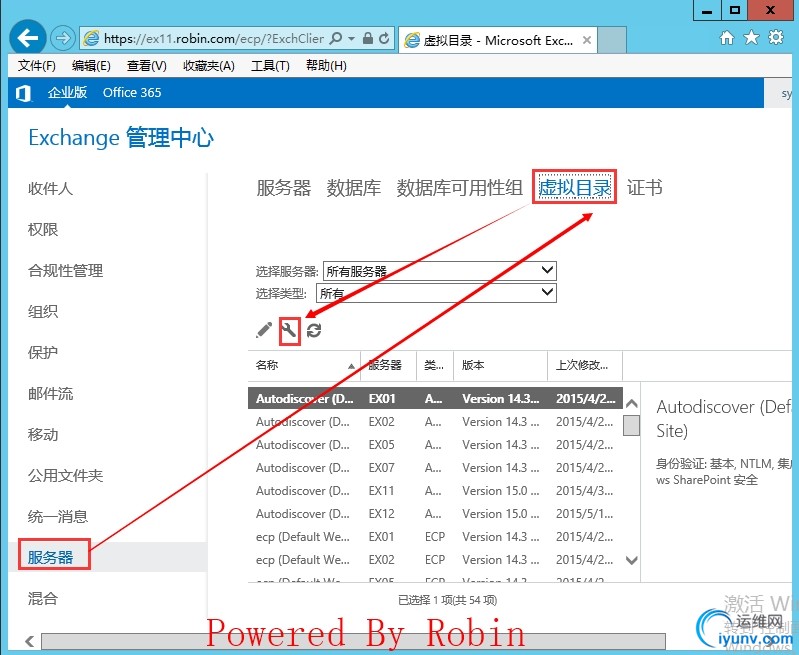Click the horizontal scrollbar left arrow
The width and height of the screenshot is (799, 655).
30,641
